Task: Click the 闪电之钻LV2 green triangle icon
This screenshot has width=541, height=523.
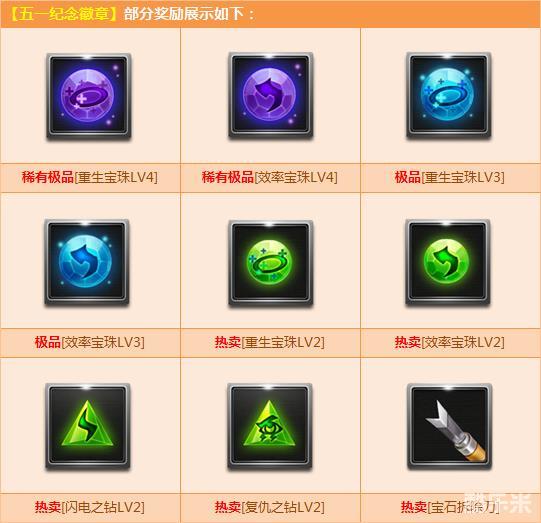Action: (88, 426)
